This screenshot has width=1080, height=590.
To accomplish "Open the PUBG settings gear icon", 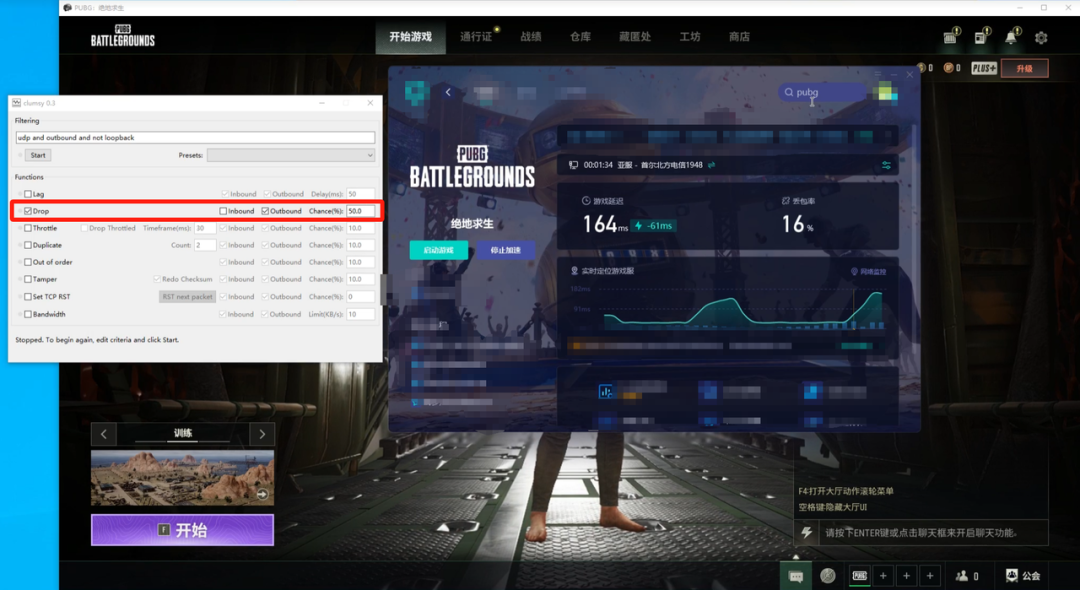I will coord(1041,38).
